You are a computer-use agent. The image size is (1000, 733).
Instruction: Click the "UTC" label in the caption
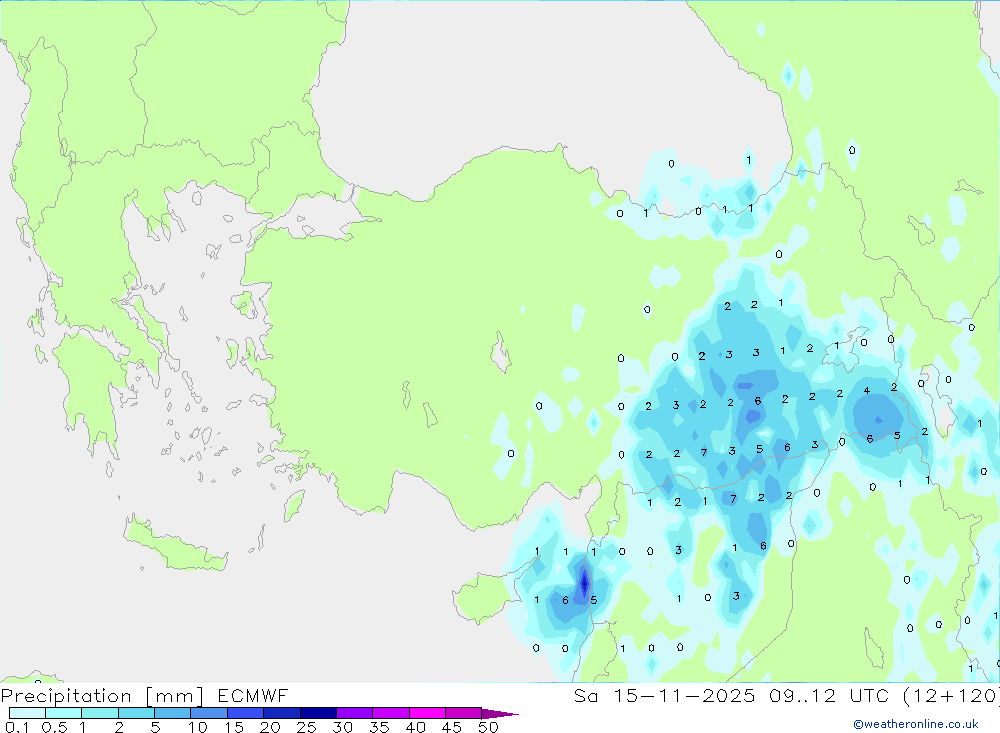pos(869,695)
